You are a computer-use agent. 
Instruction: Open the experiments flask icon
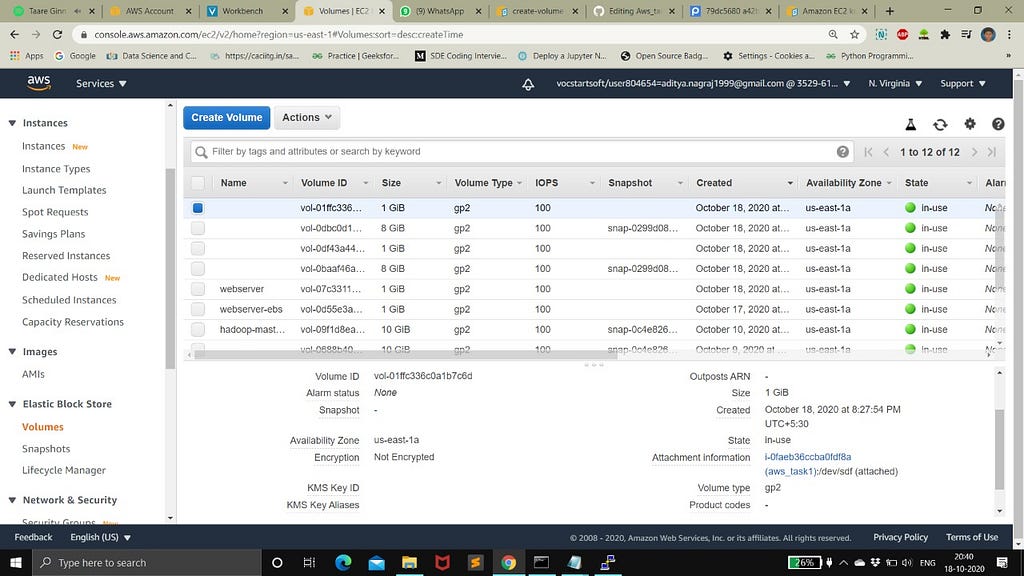pos(910,124)
